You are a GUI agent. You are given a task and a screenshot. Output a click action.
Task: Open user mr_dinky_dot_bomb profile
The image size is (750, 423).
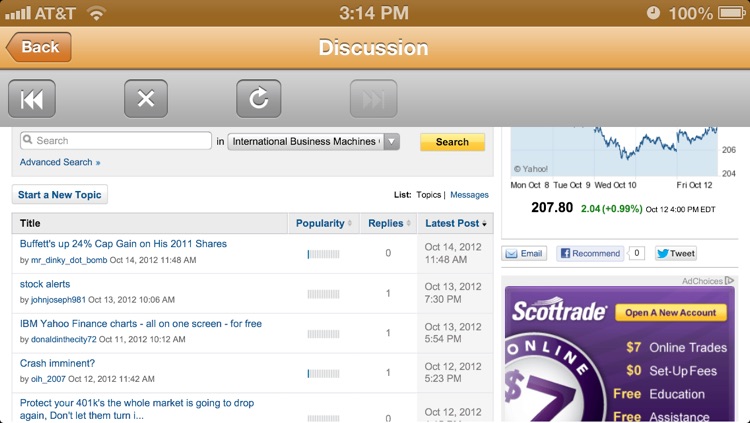pos(69,260)
